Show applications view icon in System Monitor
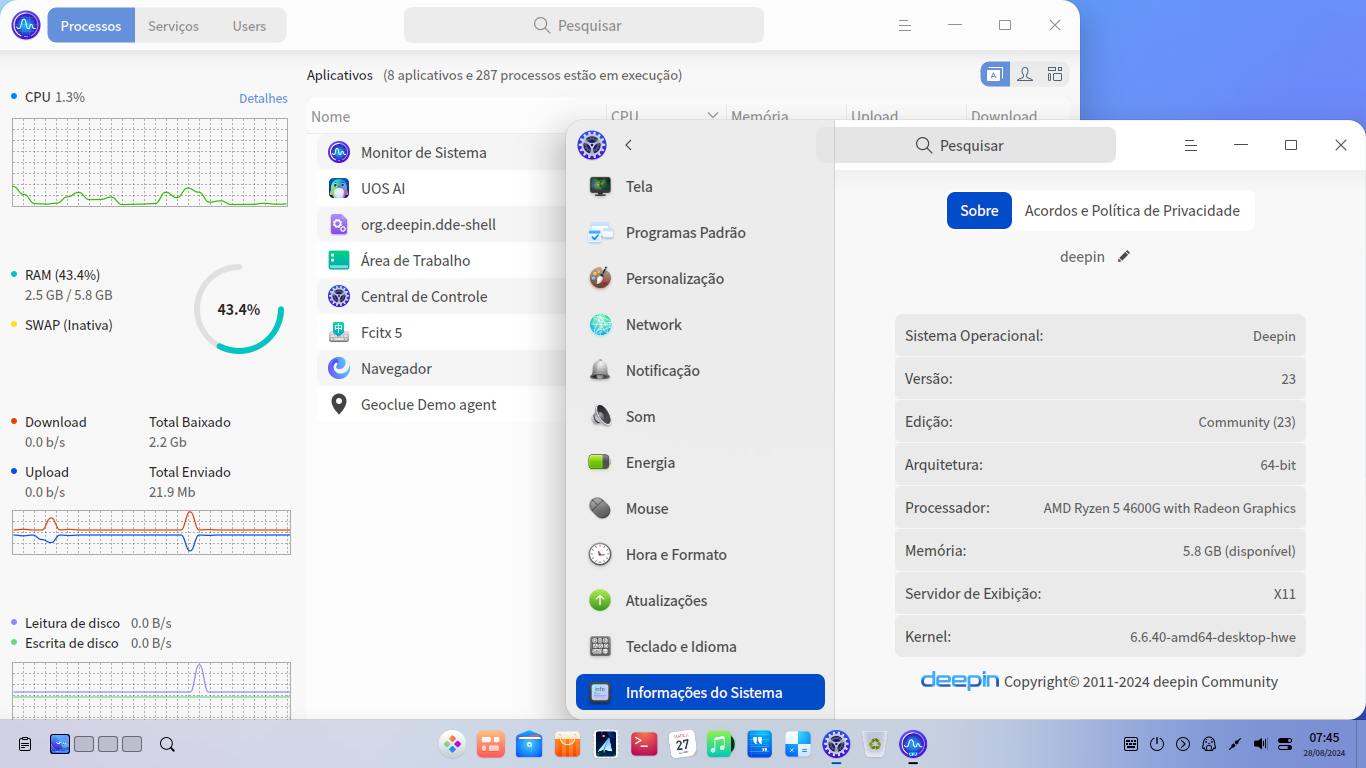 [995, 74]
